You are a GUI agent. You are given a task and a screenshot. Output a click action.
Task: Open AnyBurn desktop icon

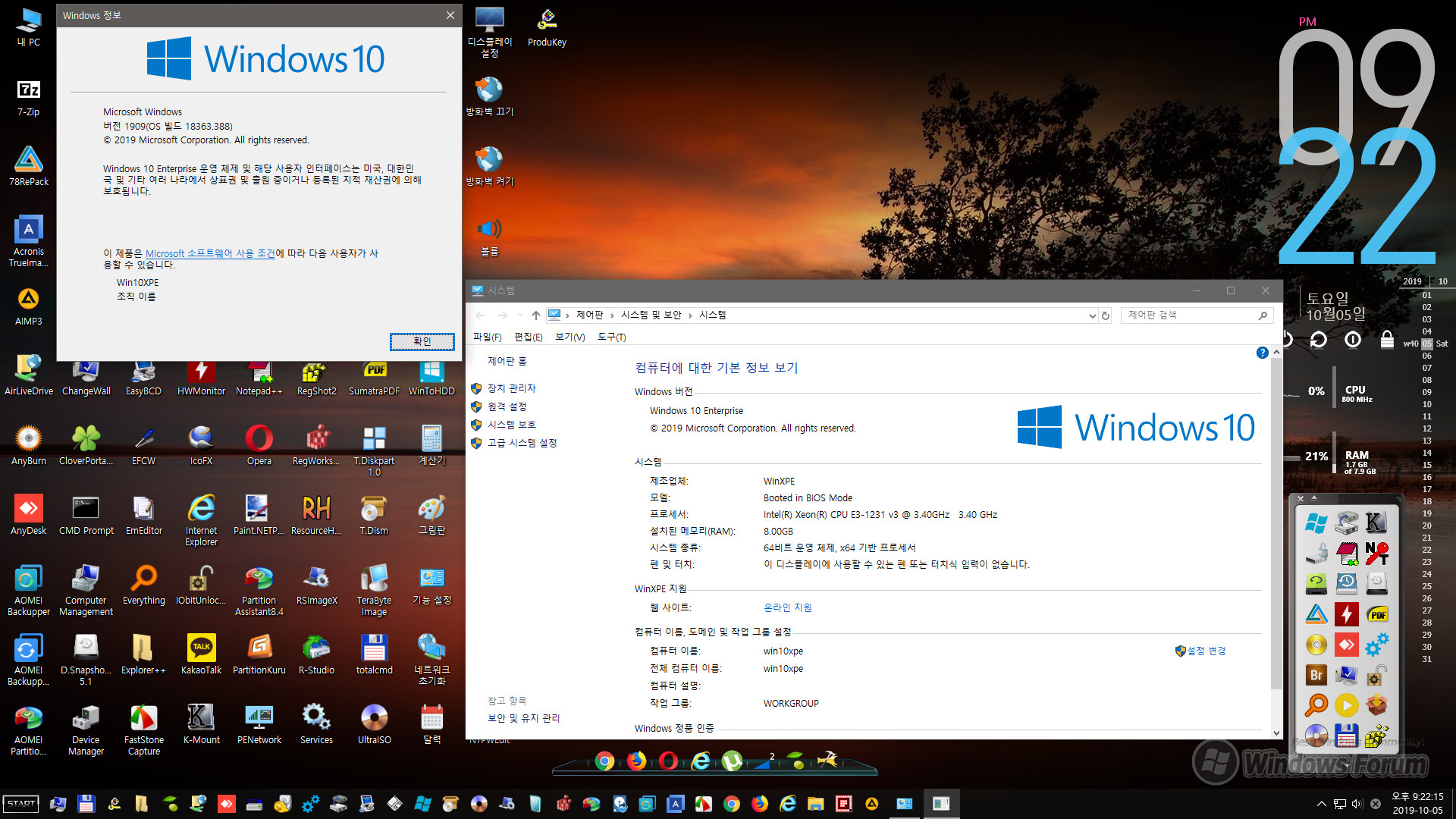point(29,445)
